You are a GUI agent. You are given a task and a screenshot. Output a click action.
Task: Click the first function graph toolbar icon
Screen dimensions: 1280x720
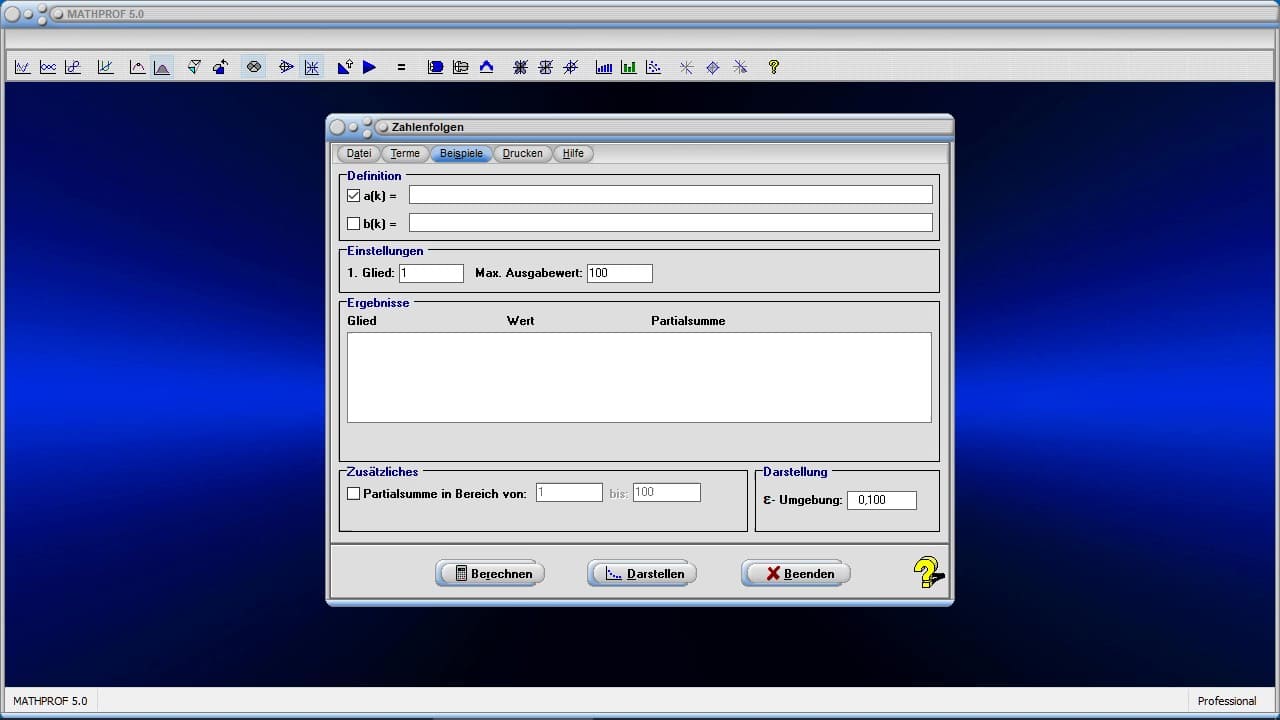(22, 67)
